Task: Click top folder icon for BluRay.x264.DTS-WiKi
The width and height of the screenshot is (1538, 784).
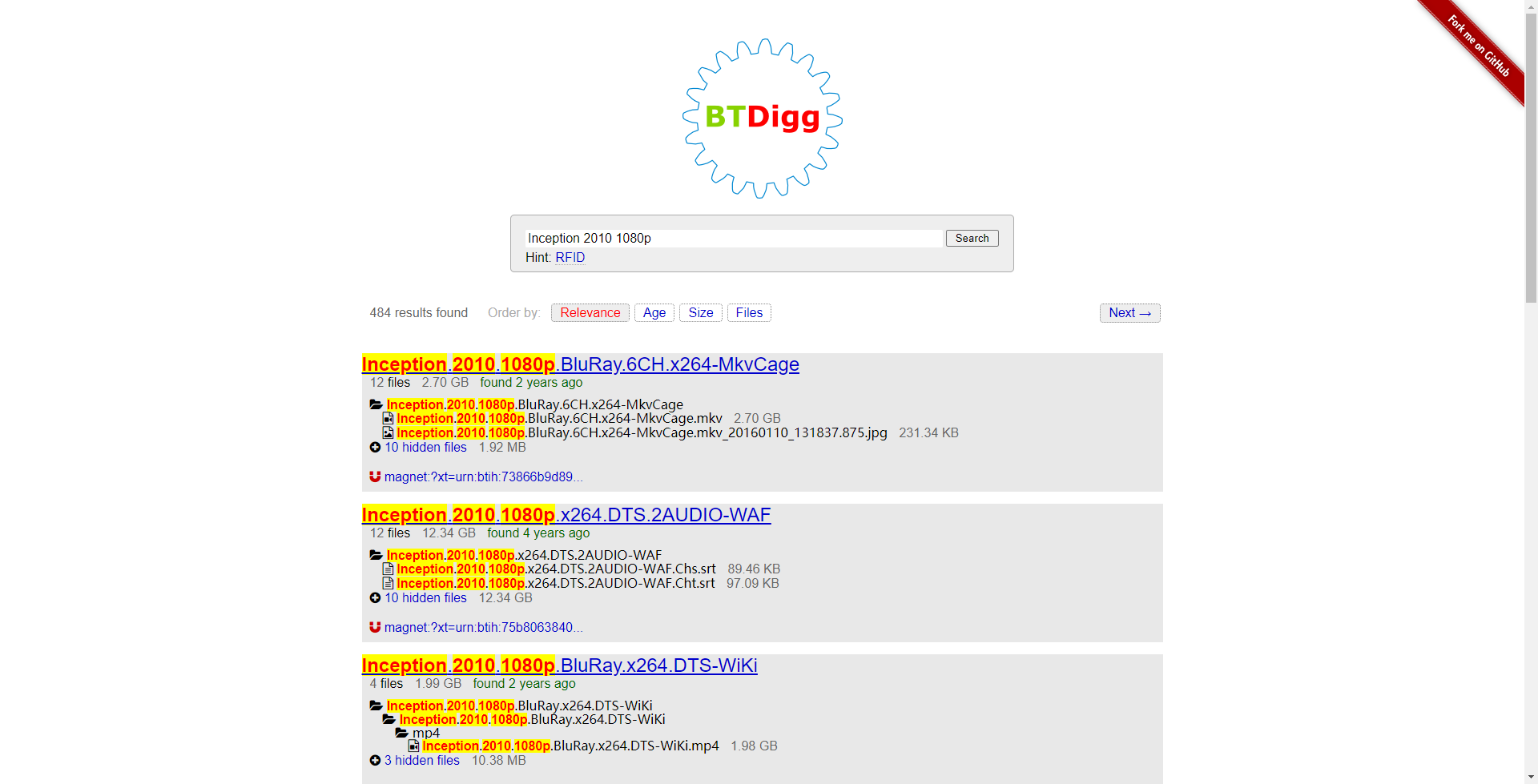Action: click(x=376, y=706)
